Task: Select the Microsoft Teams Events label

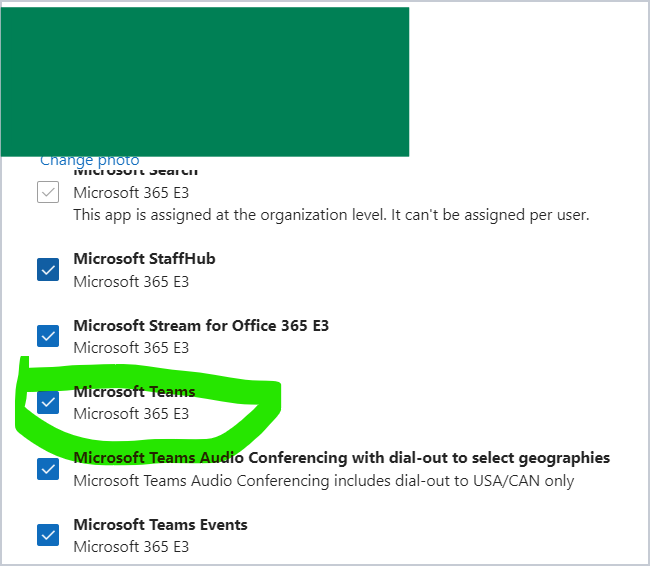Action: click(x=160, y=525)
